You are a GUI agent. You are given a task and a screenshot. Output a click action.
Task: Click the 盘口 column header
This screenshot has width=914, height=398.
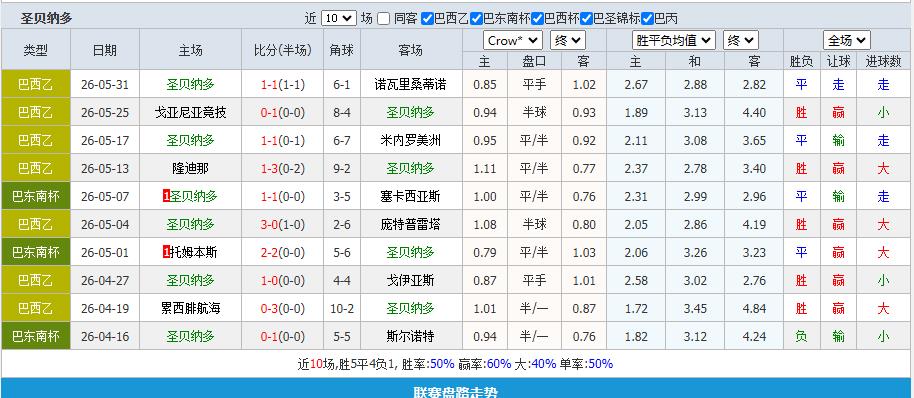(535, 61)
